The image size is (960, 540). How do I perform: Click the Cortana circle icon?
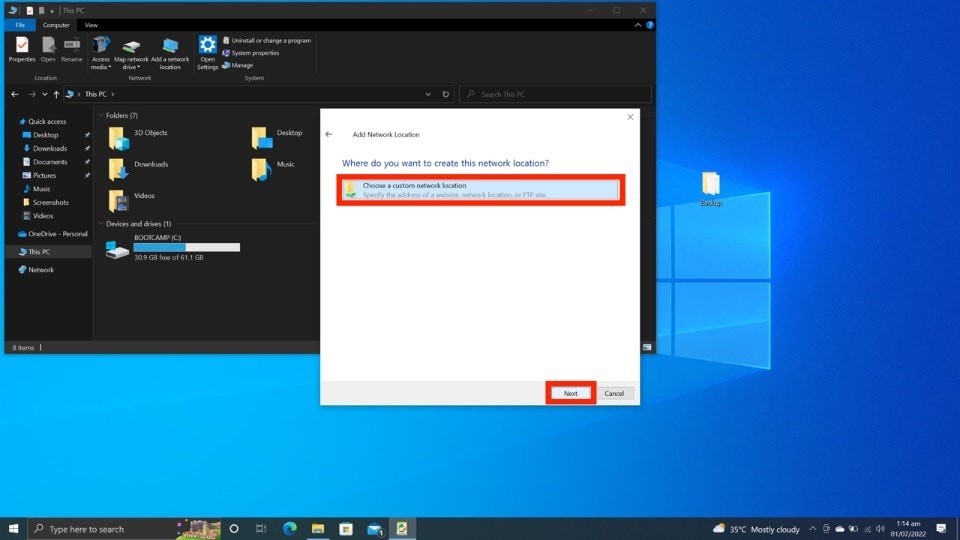coord(234,529)
